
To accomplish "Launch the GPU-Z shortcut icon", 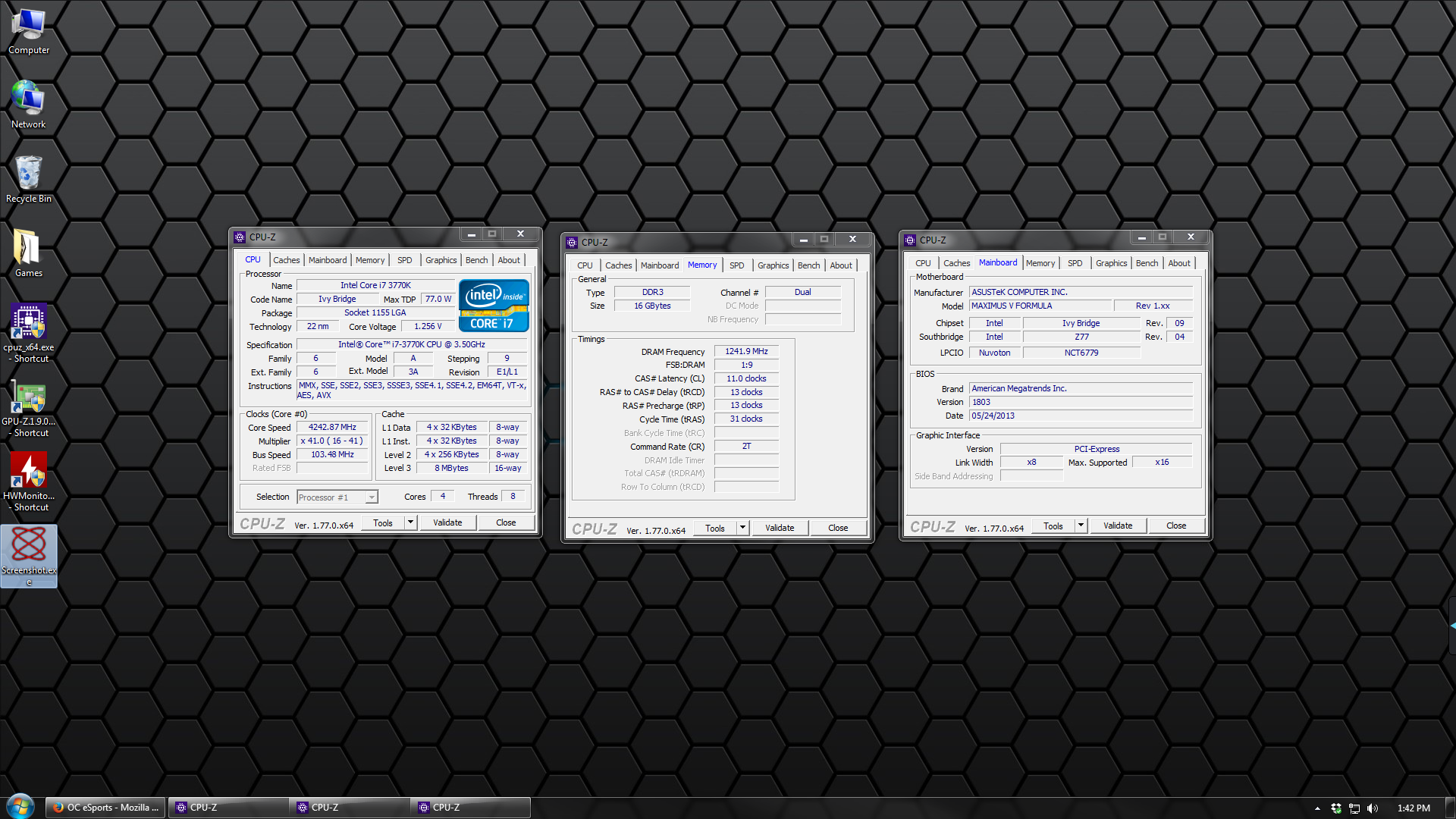I will [x=29, y=407].
